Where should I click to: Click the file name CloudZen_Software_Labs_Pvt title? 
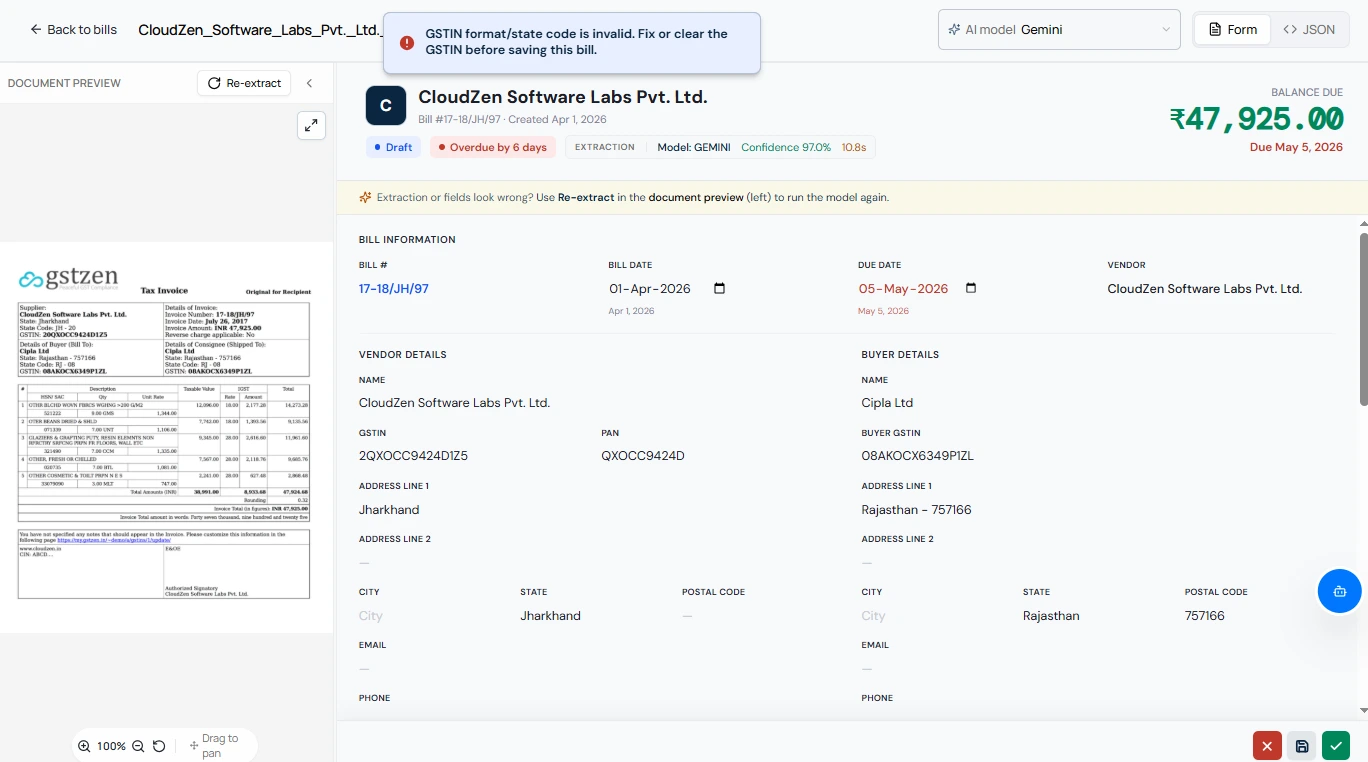tap(260, 30)
